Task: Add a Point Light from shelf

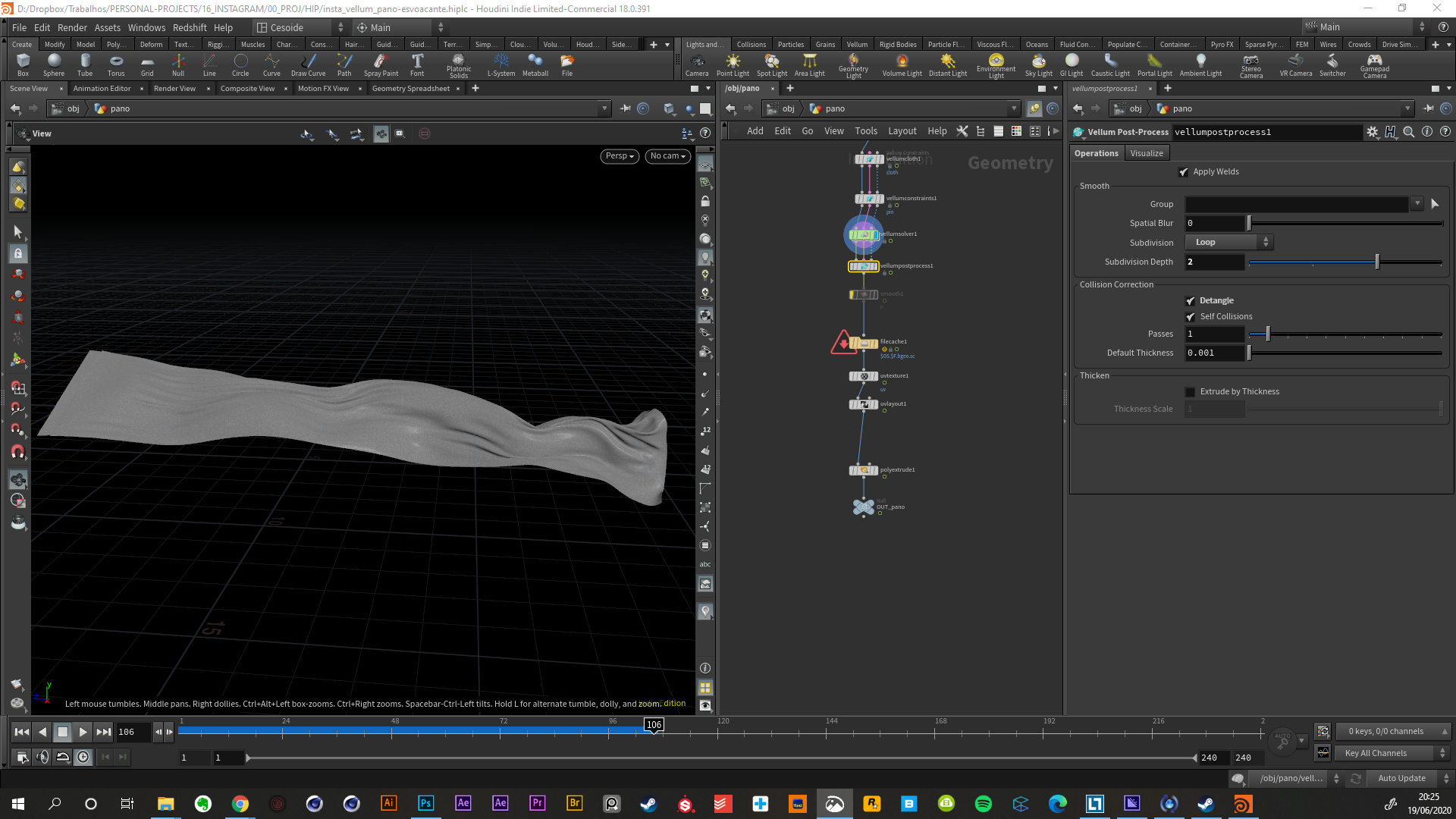Action: [x=733, y=64]
